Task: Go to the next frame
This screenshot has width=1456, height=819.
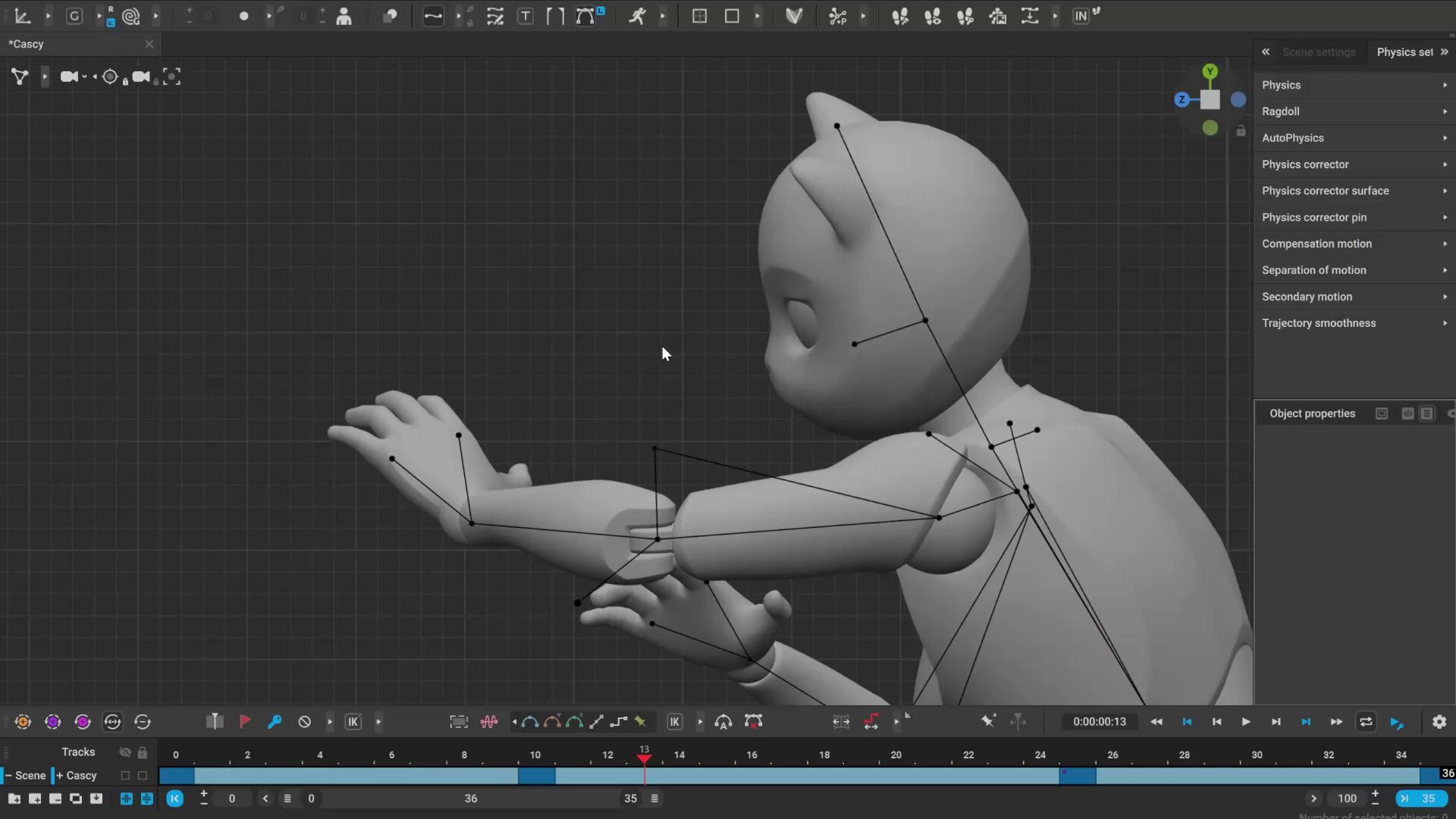Action: coord(1276,722)
